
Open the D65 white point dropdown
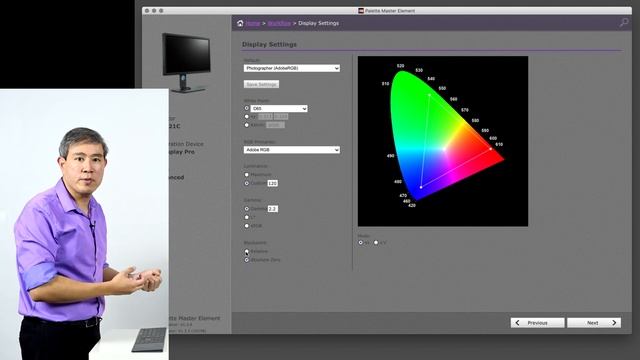(x=279, y=109)
